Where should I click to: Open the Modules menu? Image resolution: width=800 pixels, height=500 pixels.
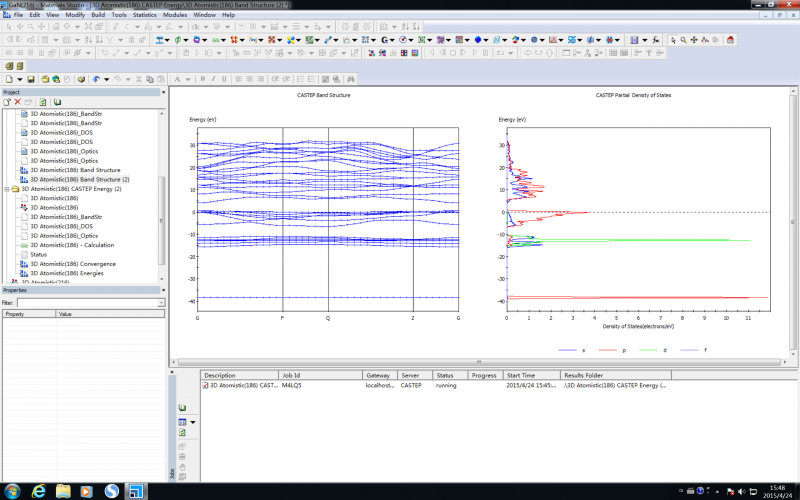(176, 15)
